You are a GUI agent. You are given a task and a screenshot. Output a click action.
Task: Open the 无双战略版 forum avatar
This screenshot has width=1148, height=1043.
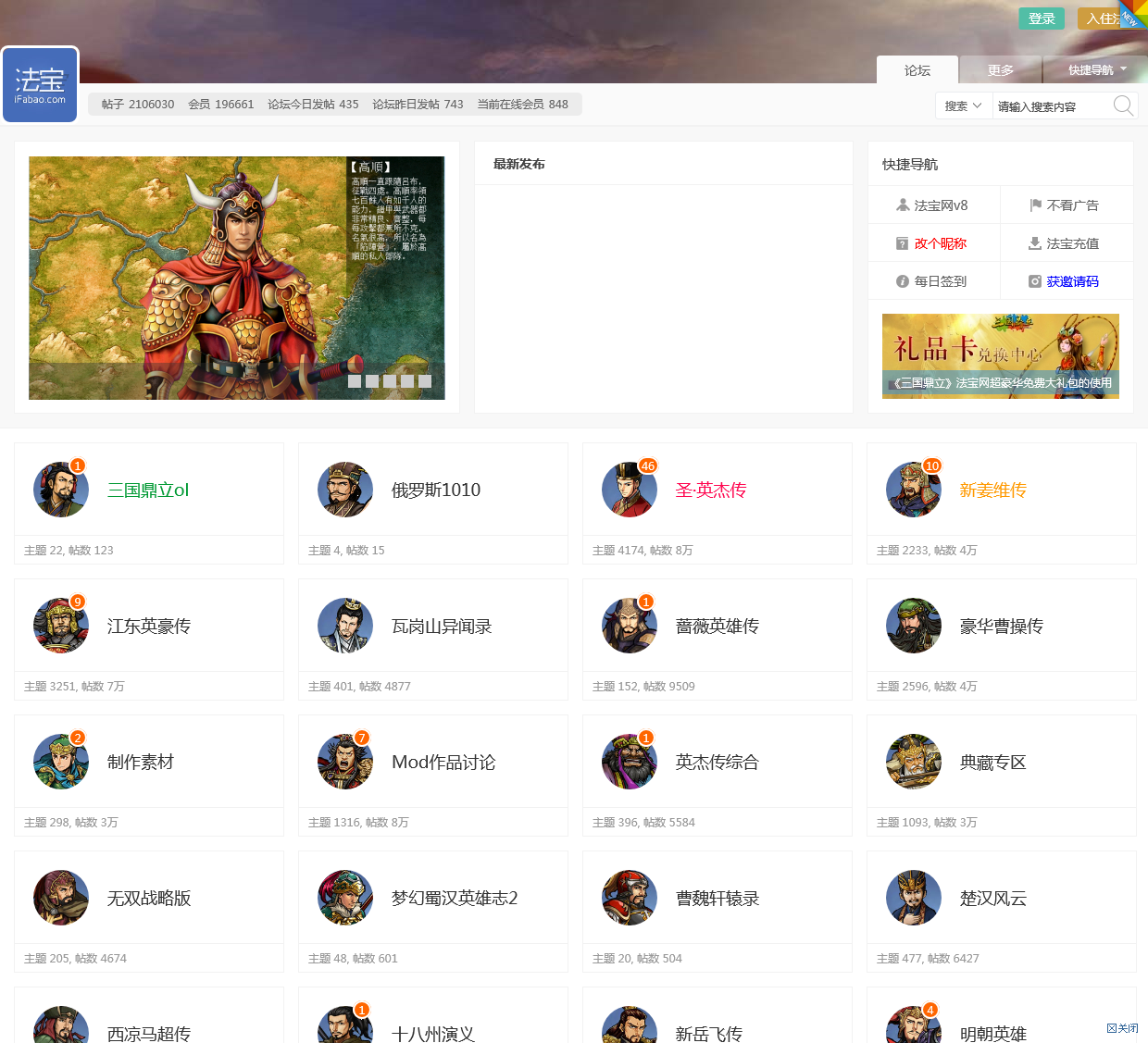pyautogui.click(x=61, y=898)
